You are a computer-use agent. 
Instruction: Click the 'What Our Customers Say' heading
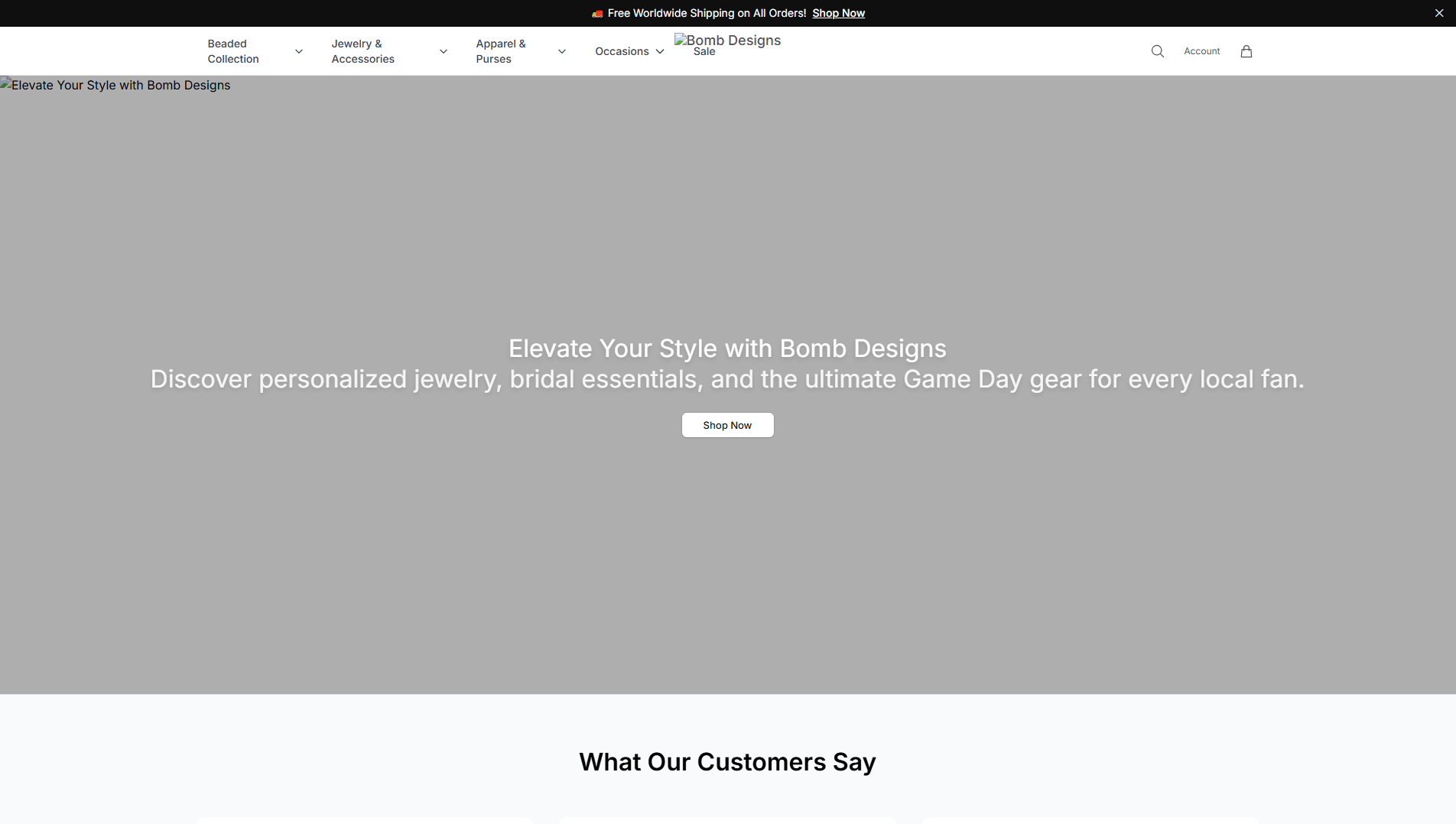pyautogui.click(x=727, y=761)
